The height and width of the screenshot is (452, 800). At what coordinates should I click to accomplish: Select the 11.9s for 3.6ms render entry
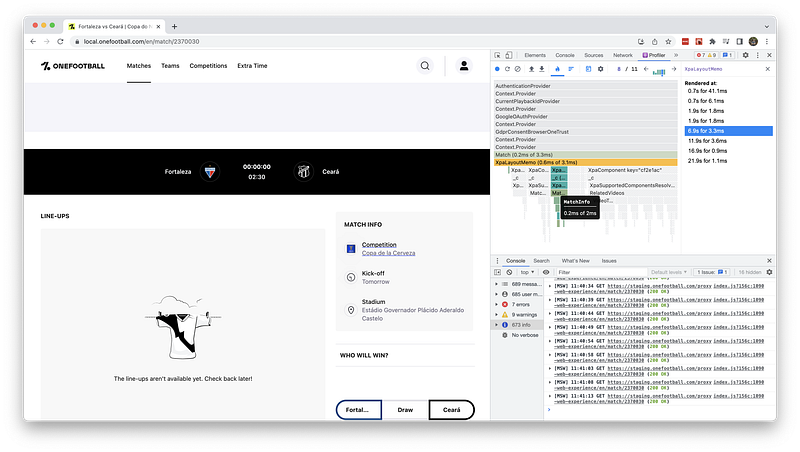[708, 141]
